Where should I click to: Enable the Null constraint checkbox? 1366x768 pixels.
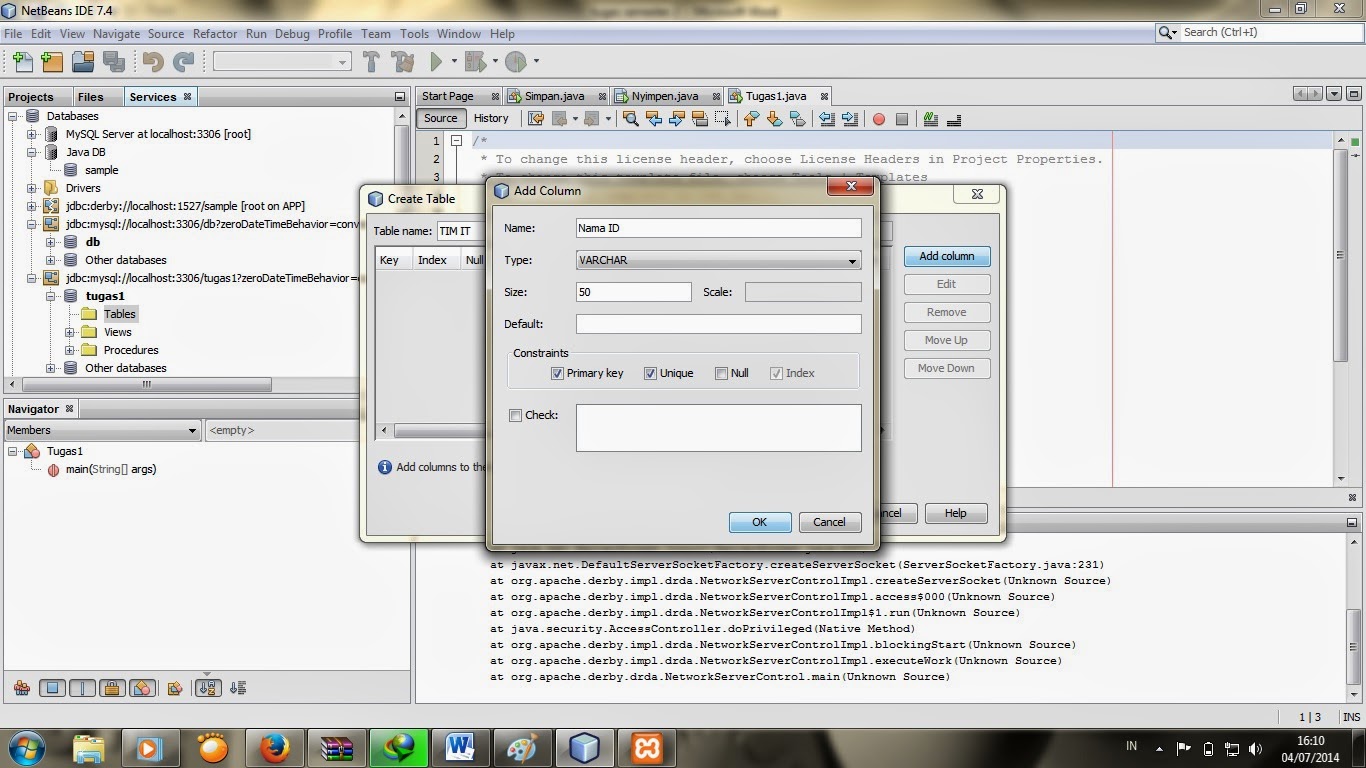(x=721, y=373)
